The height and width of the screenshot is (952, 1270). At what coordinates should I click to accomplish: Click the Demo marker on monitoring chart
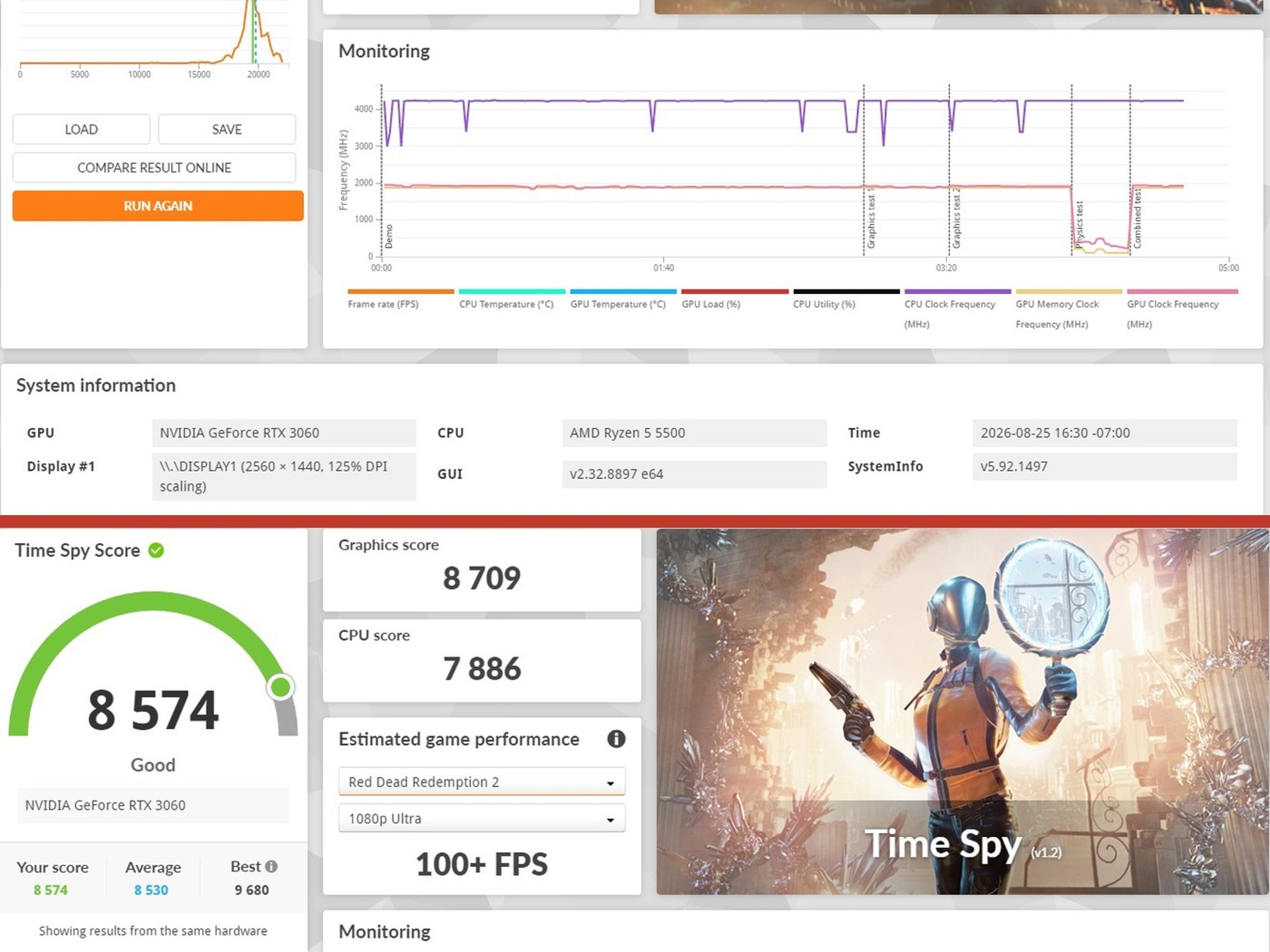point(389,236)
